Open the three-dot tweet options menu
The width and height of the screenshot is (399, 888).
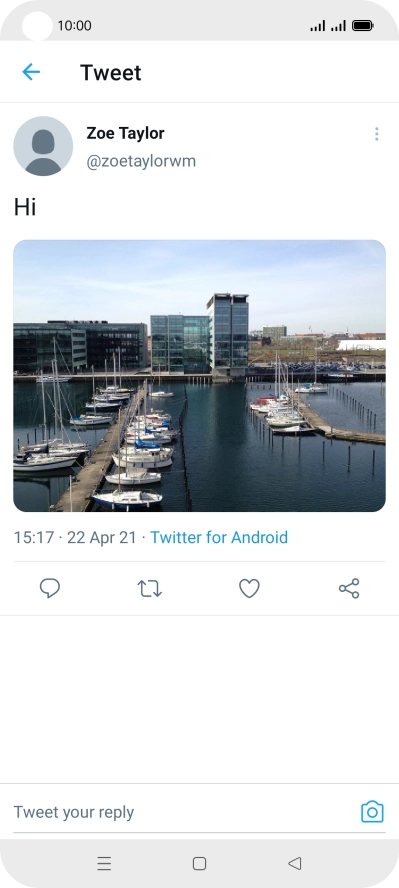(x=376, y=134)
